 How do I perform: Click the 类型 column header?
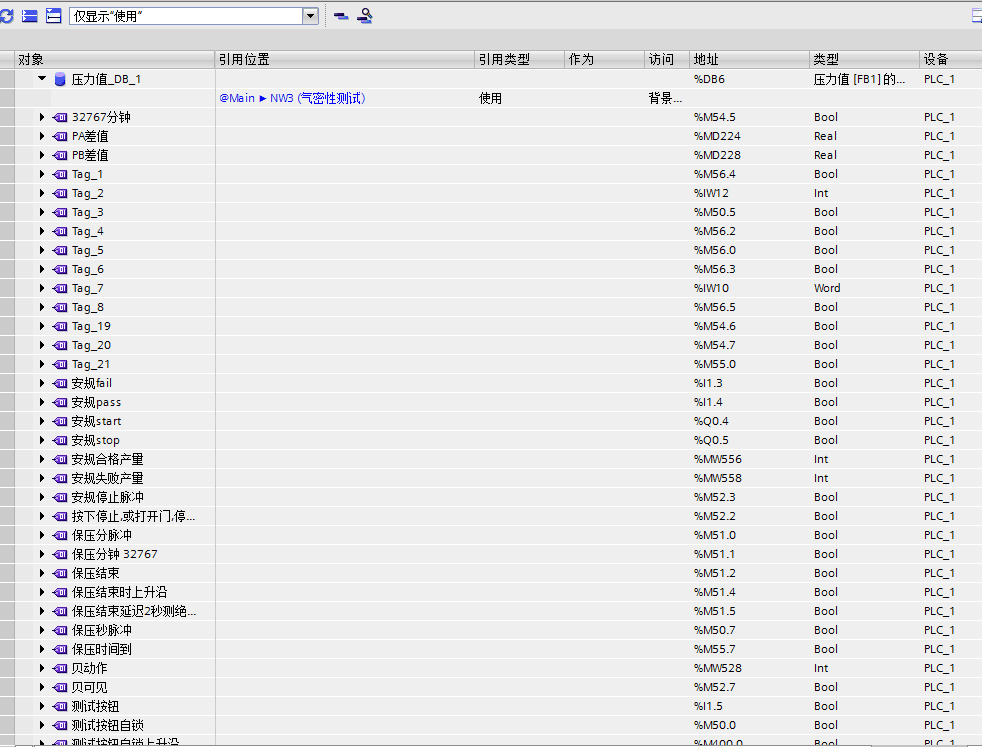point(826,60)
